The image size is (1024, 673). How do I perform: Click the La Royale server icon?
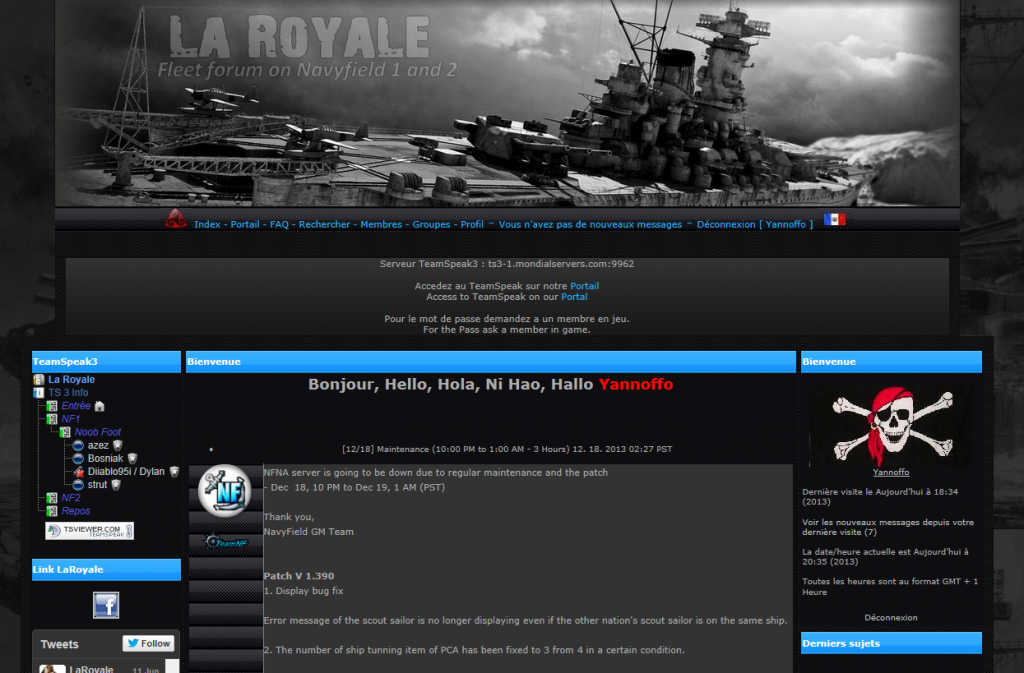[x=39, y=379]
